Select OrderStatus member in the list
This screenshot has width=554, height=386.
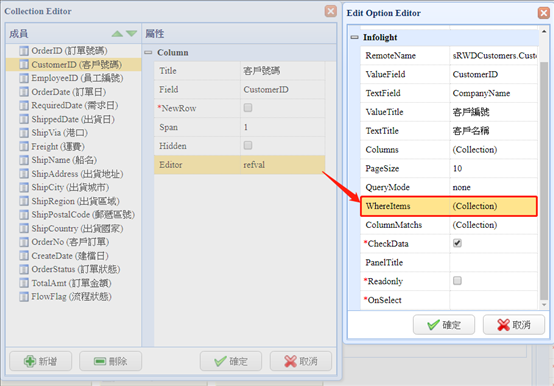click(x=76, y=269)
